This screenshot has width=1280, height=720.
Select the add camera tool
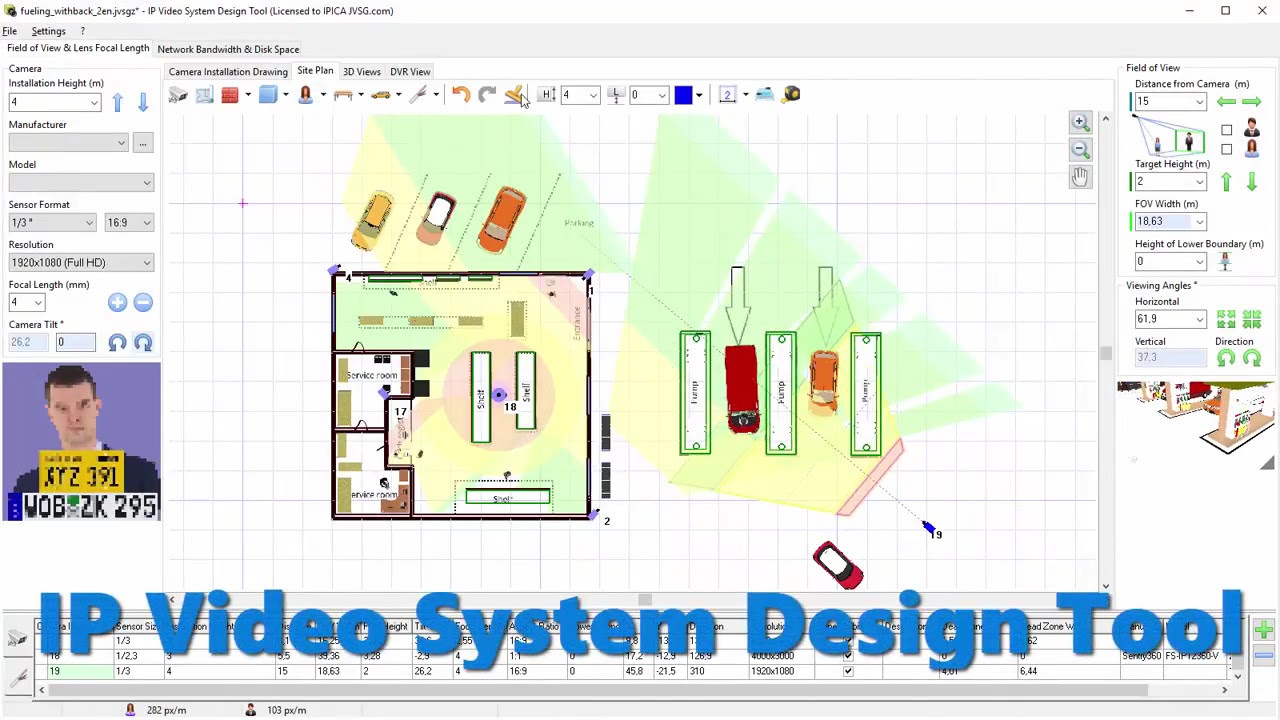[x=178, y=95]
